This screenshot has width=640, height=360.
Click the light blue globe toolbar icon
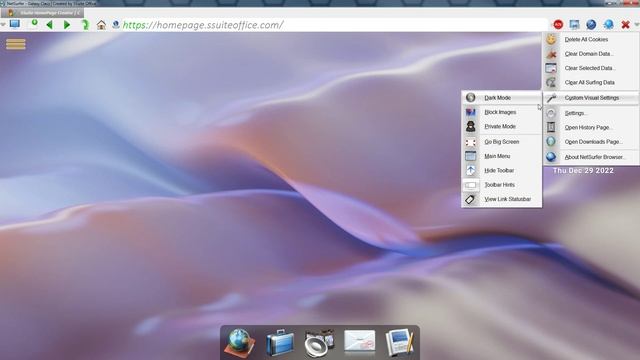[x=608, y=24]
